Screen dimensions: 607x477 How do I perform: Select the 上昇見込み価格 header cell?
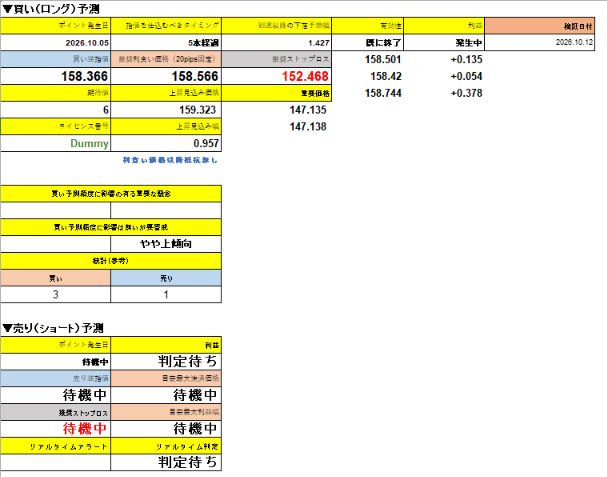[166, 93]
